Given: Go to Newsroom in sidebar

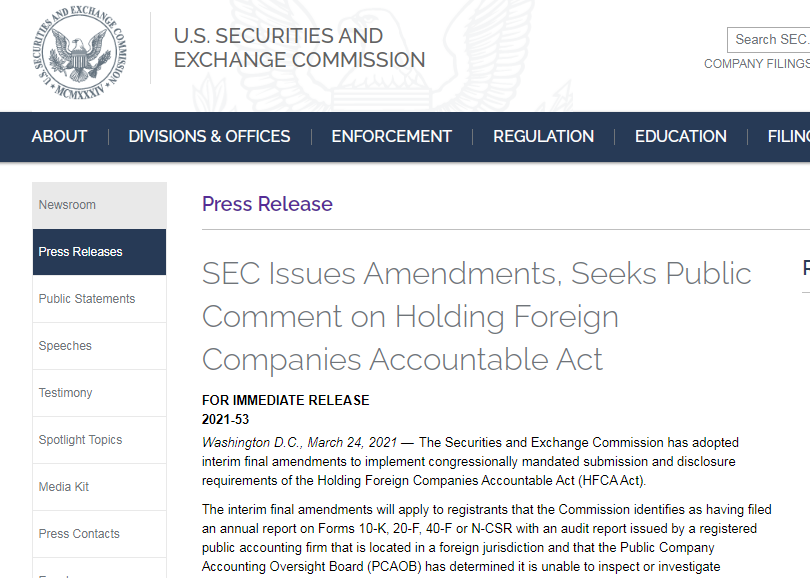Looking at the screenshot, I should tap(99, 205).
